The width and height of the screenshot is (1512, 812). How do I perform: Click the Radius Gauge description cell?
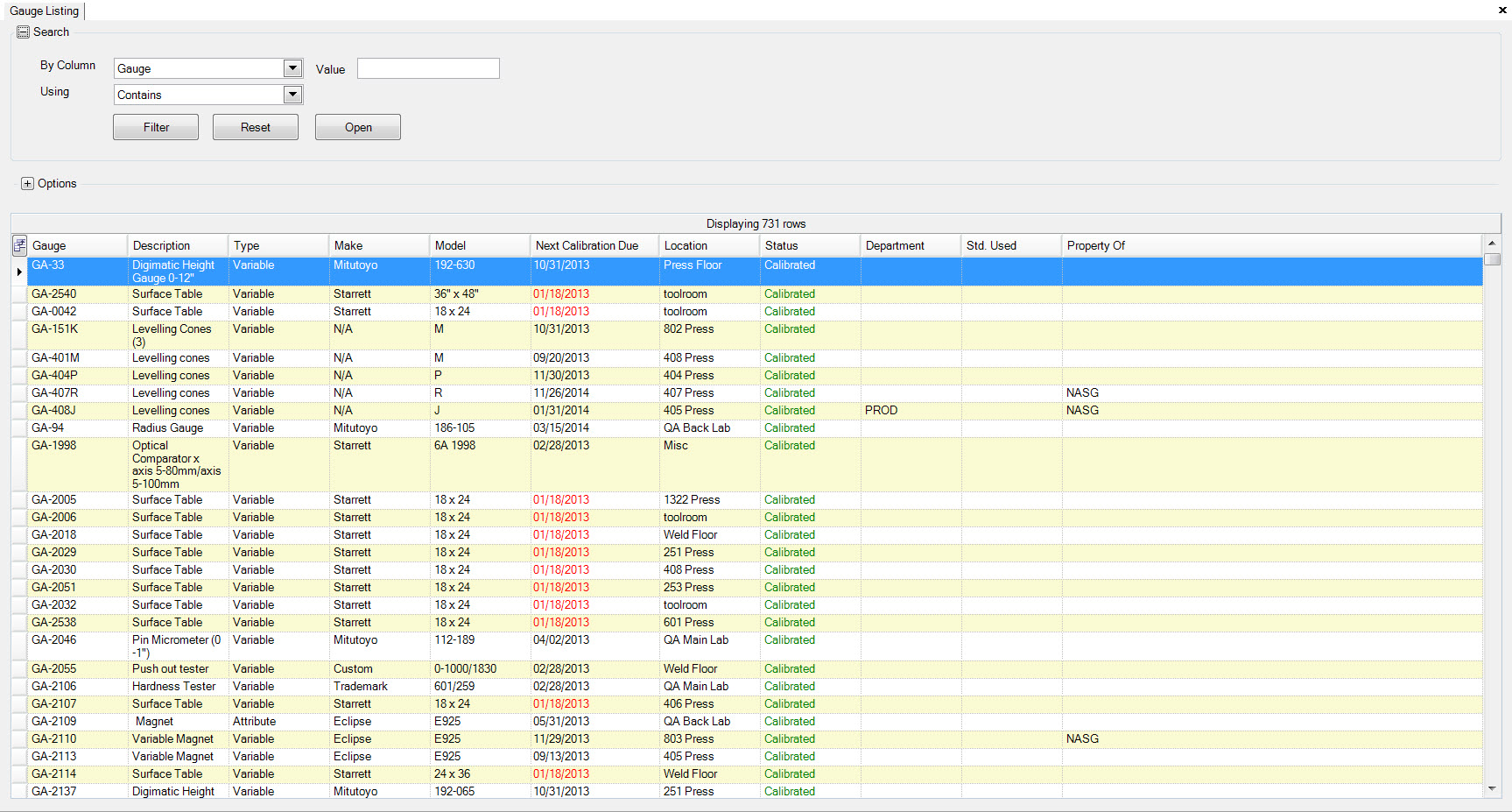179,428
